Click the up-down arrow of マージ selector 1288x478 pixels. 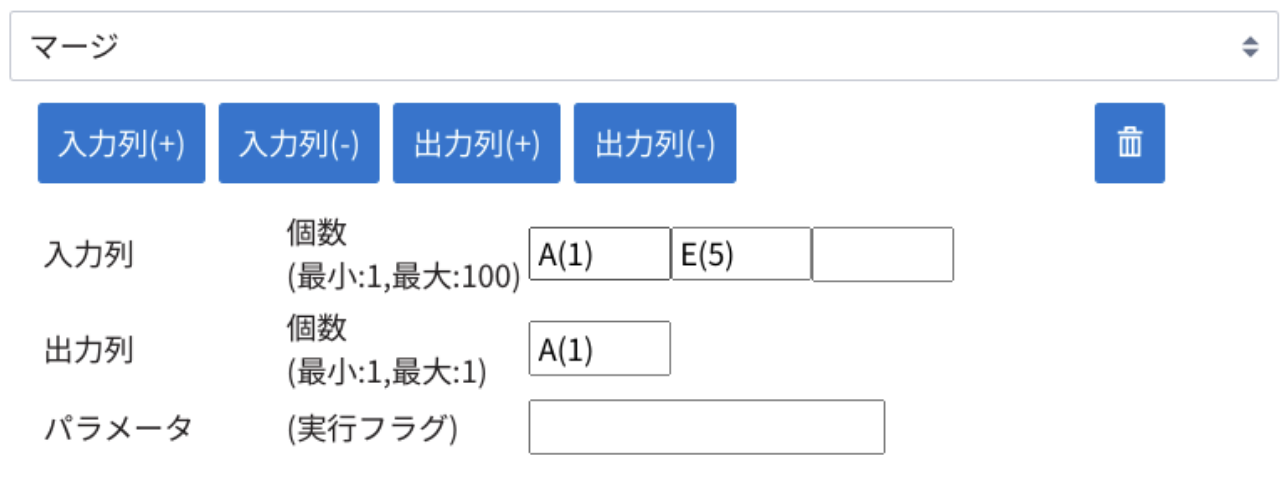(x=1249, y=46)
